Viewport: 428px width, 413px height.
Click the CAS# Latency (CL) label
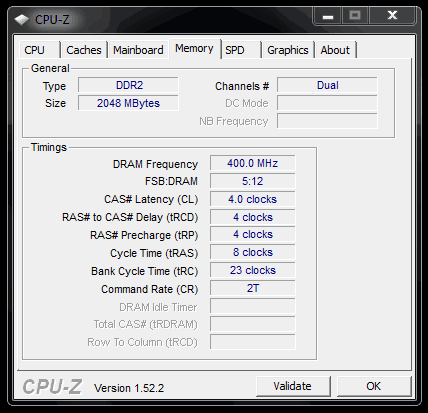[151, 200]
